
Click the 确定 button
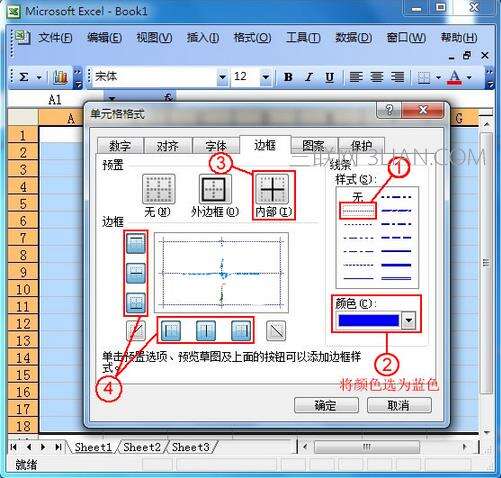click(326, 405)
